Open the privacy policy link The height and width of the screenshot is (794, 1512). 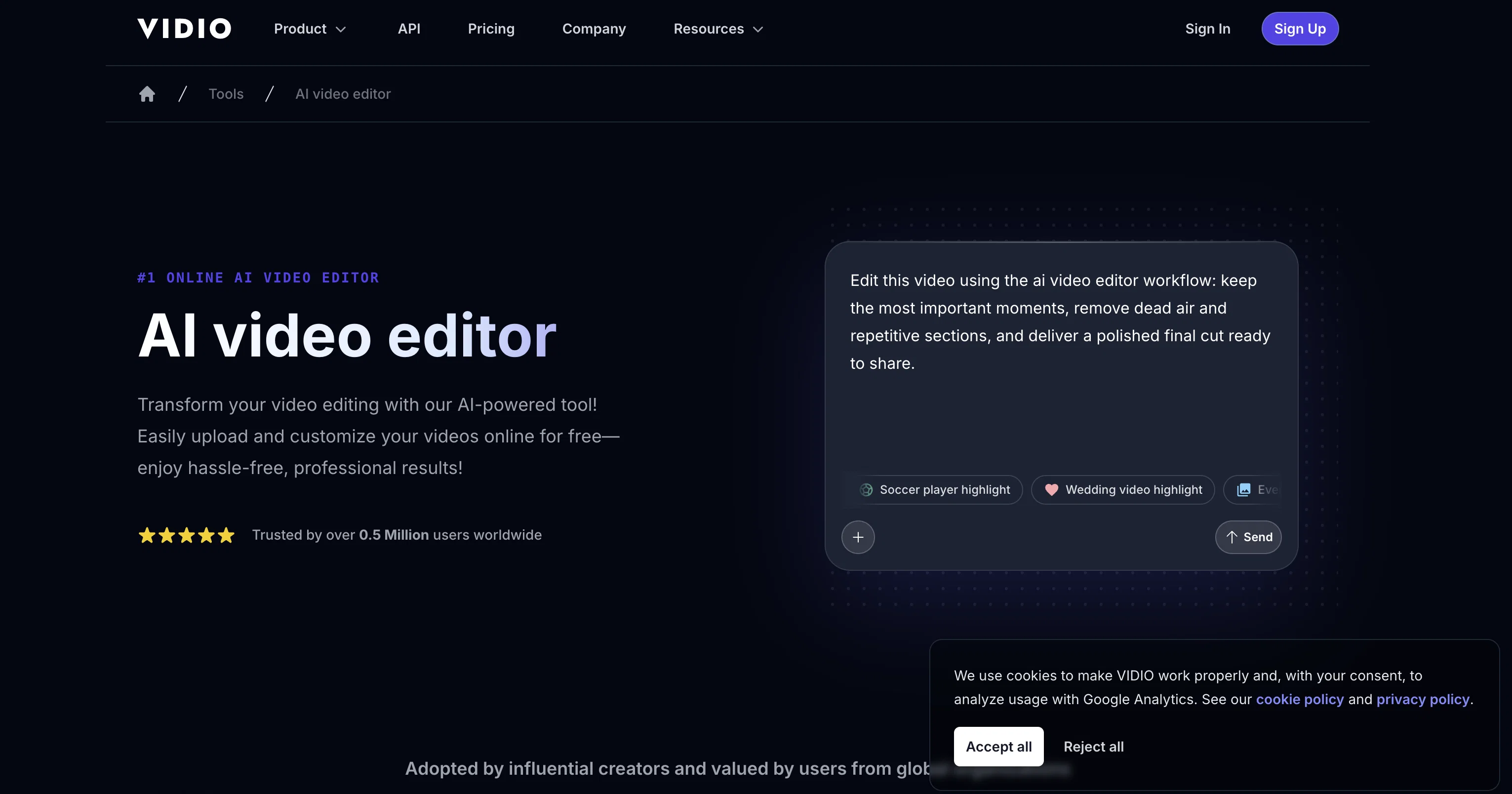point(1423,700)
